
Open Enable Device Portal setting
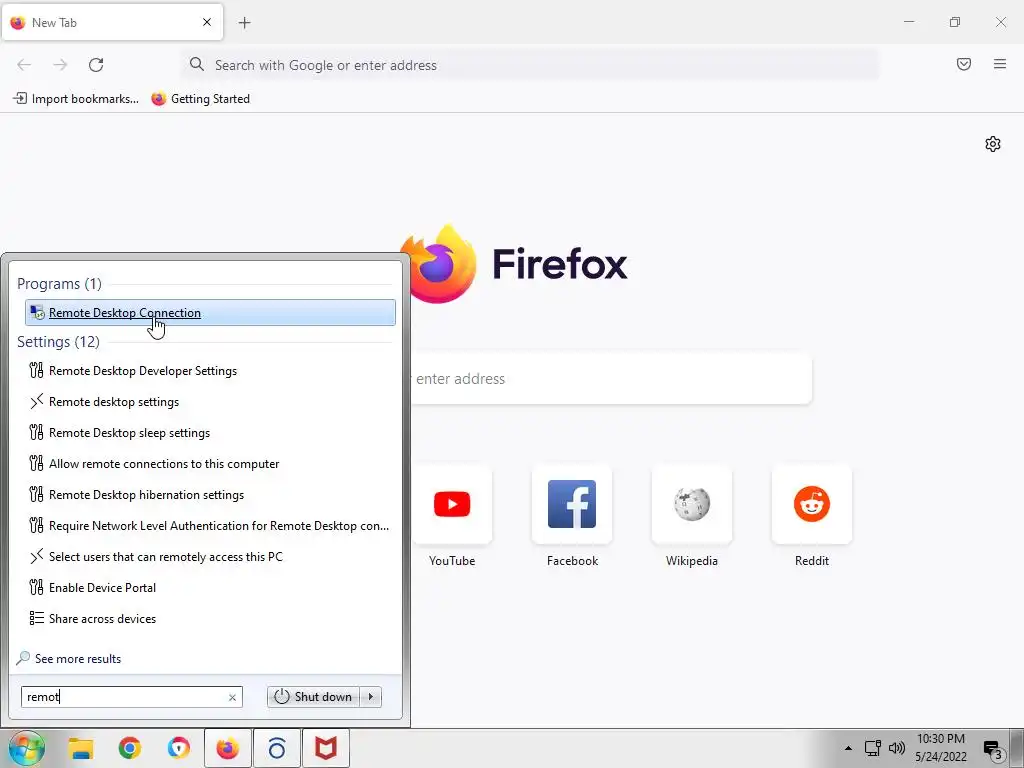tap(92, 588)
